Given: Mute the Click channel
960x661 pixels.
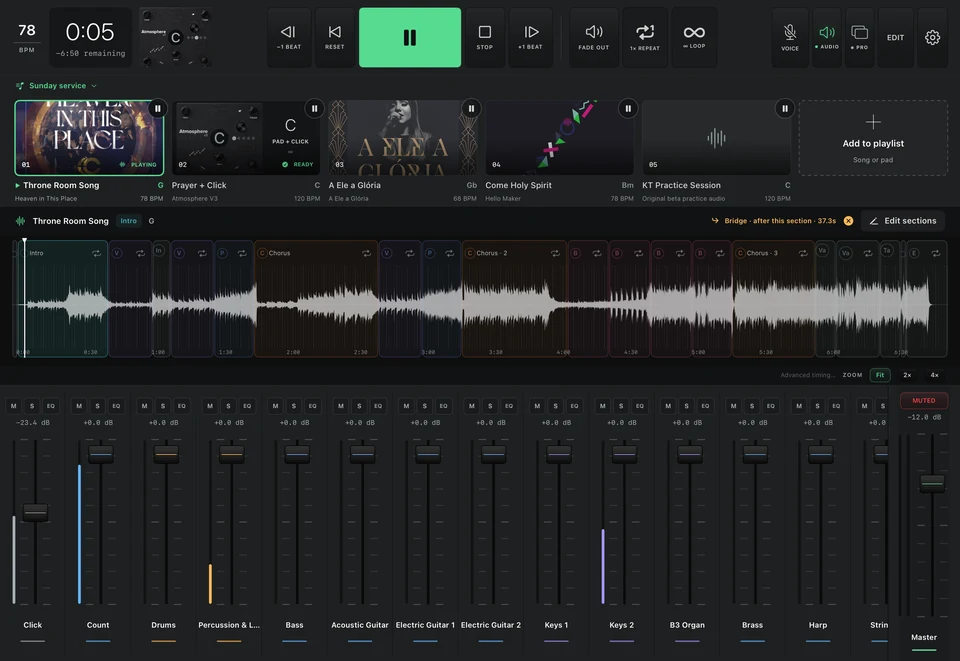Looking at the screenshot, I should click(x=13, y=406).
